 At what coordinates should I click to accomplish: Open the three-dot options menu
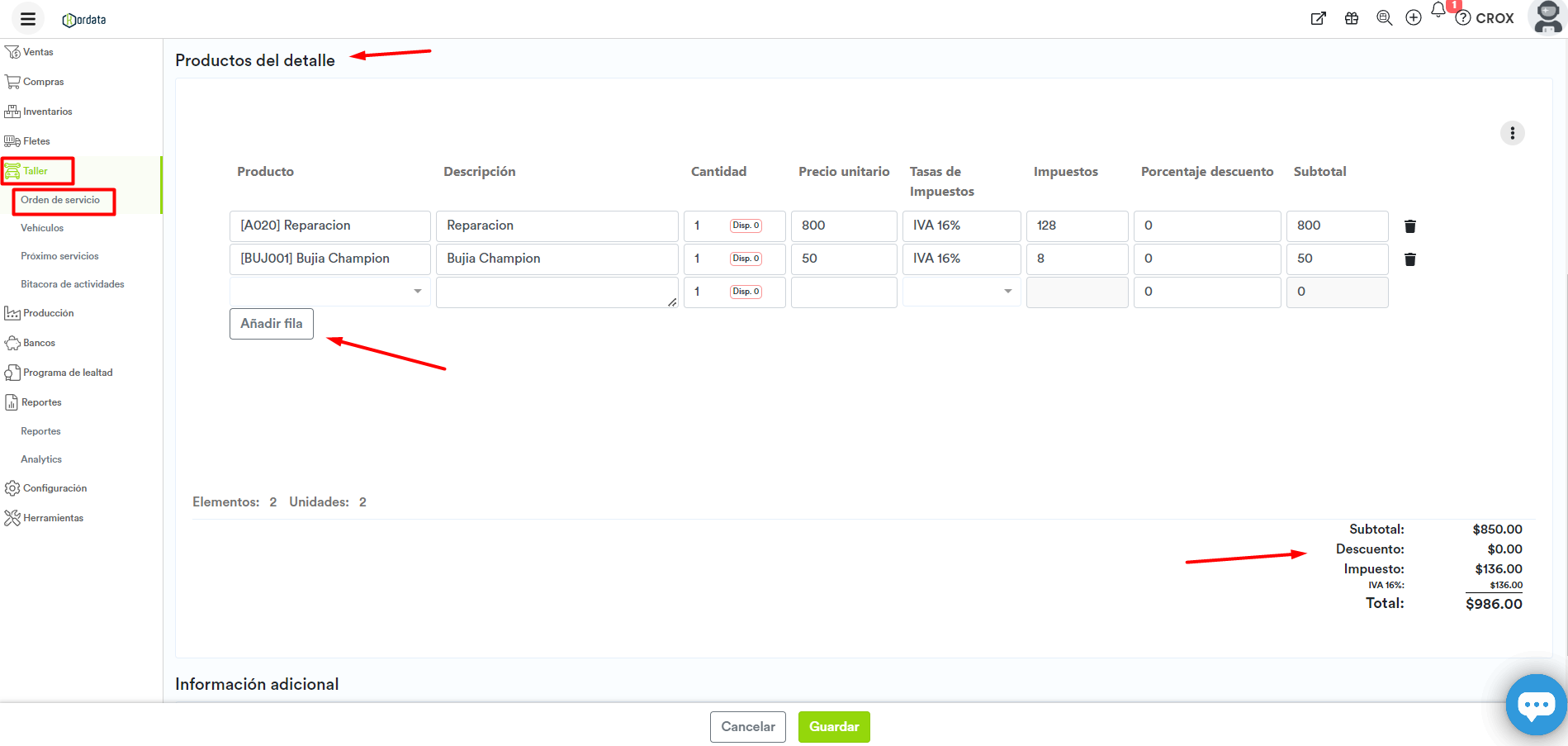click(1512, 133)
